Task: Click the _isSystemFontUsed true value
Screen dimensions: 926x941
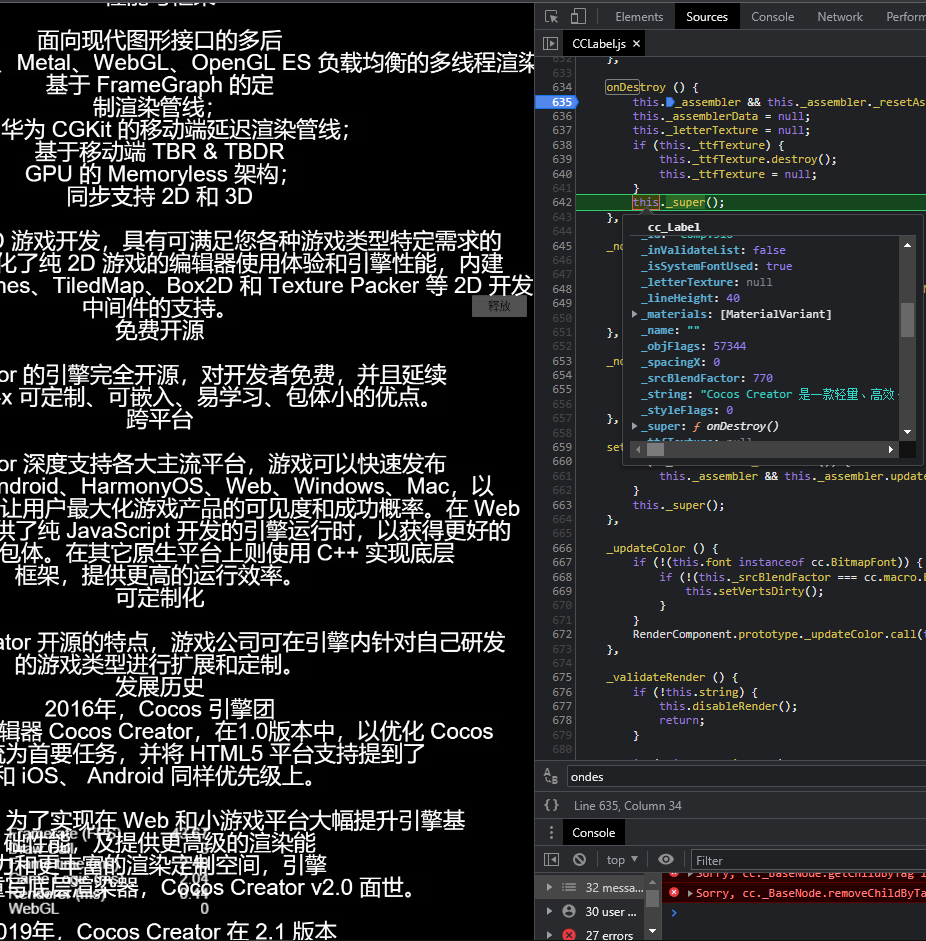Action: coord(779,266)
